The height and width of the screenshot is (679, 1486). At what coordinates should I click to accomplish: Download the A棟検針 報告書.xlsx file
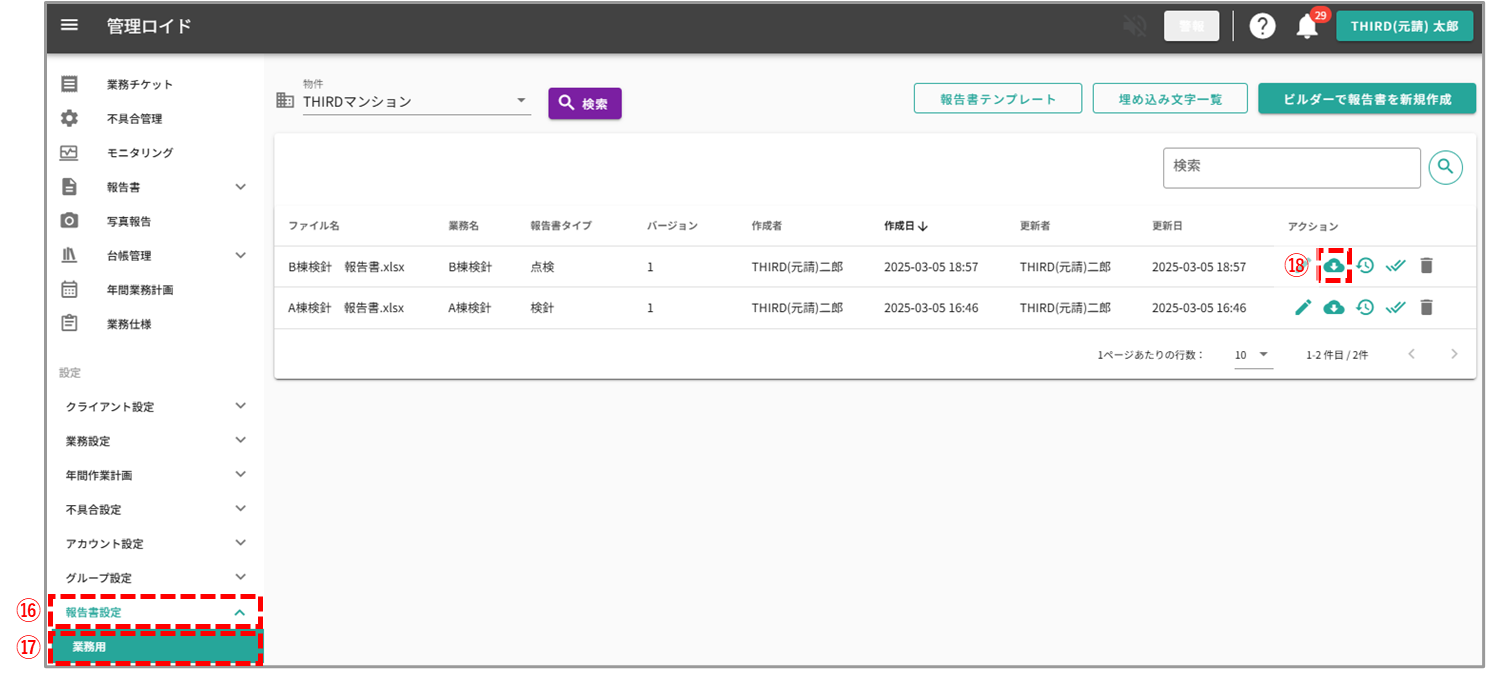[1334, 308]
